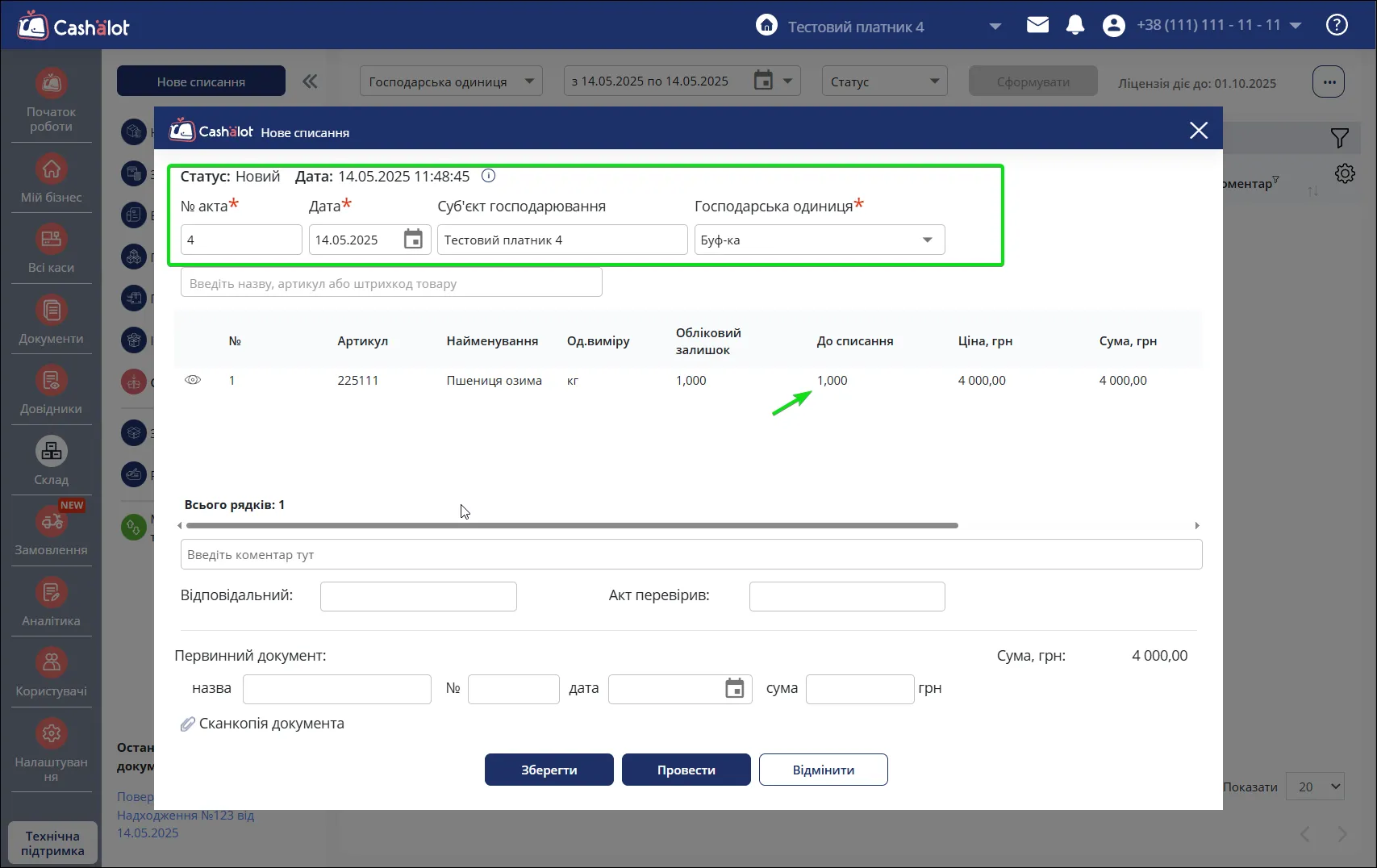This screenshot has width=1377, height=868.
Task: Go to Всі каси in sidebar
Action: coord(52,252)
